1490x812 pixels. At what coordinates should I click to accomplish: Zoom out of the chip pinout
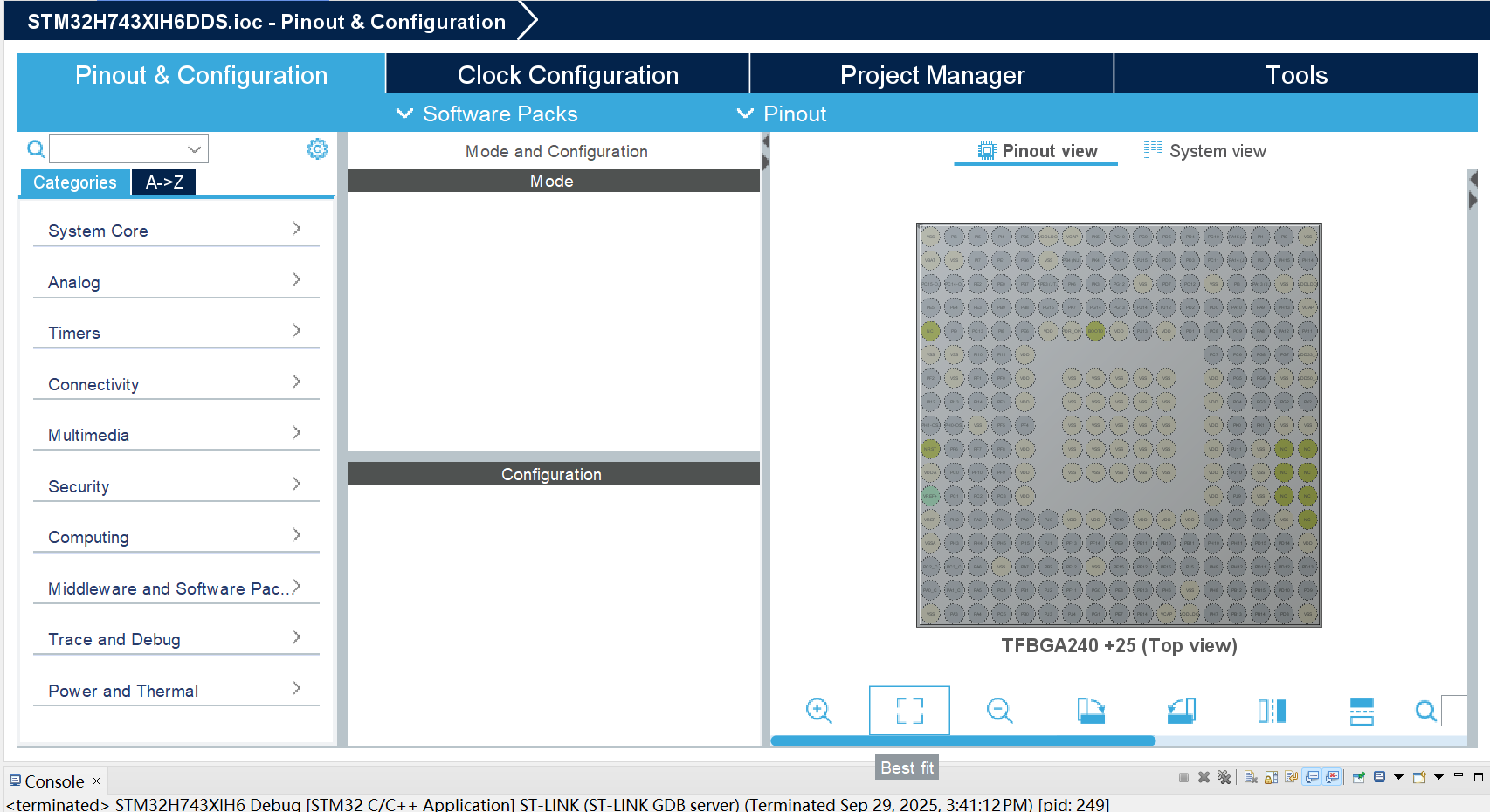tap(999, 711)
